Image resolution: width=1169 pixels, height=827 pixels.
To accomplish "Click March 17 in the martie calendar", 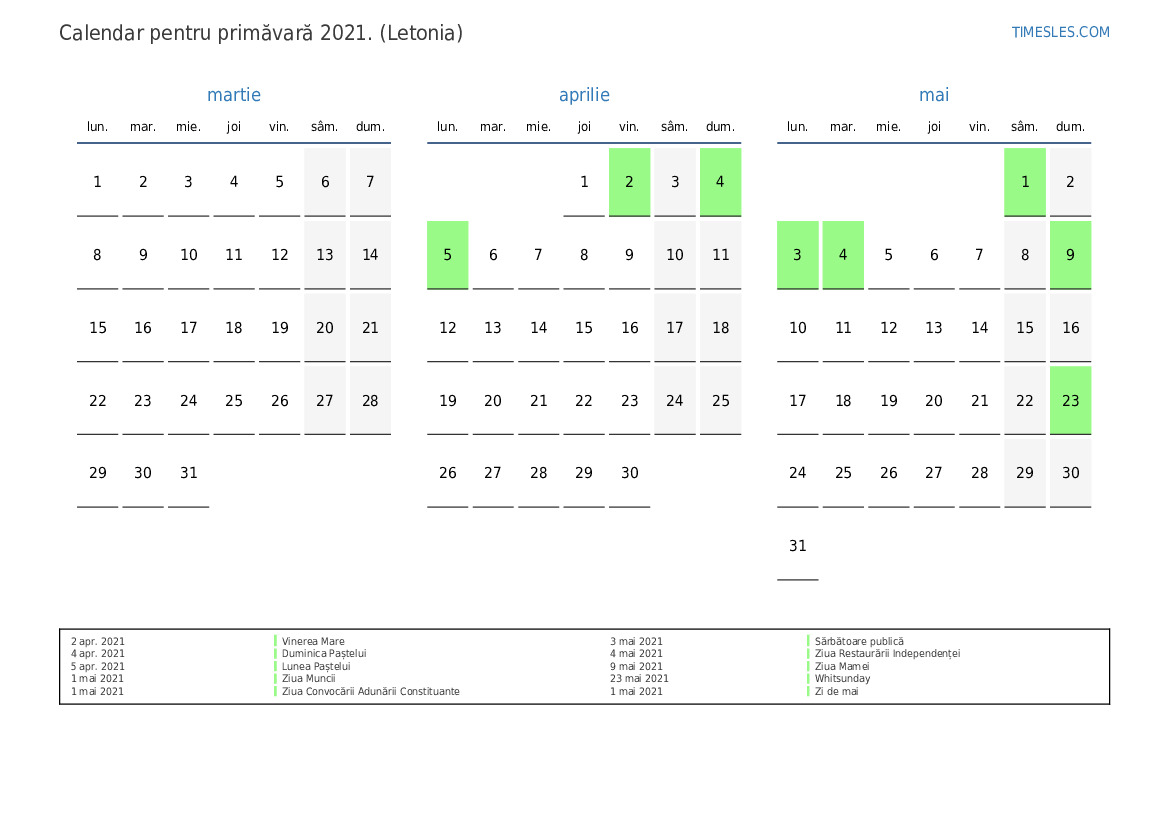I will coord(188,328).
